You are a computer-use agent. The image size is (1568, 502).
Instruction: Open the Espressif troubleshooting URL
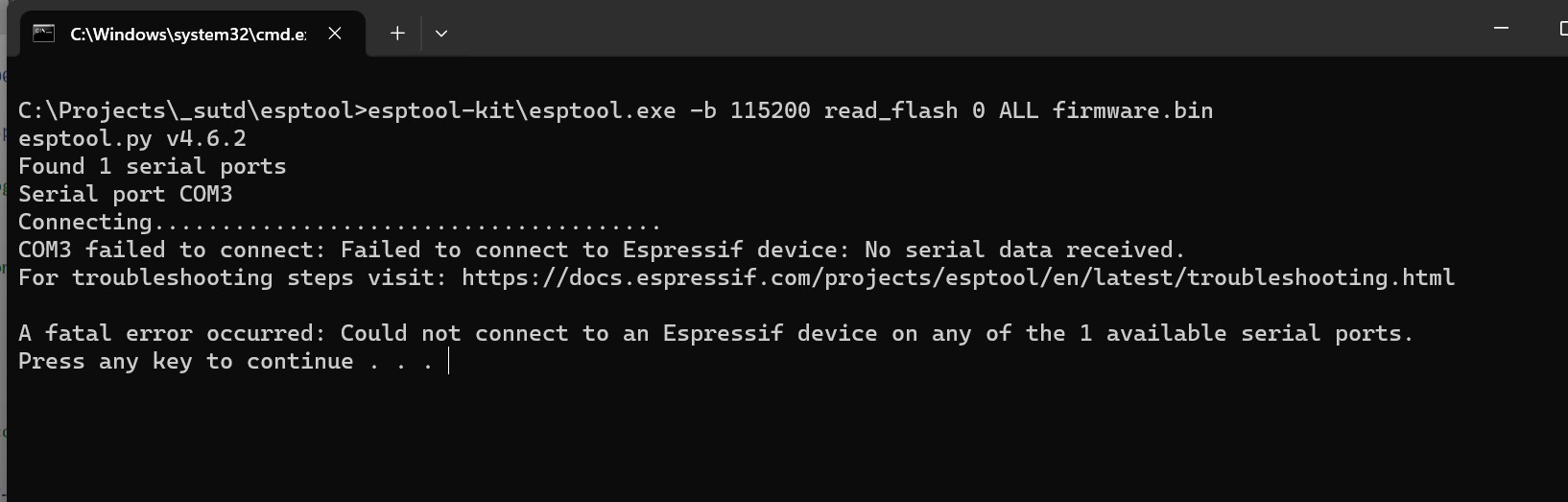958,278
